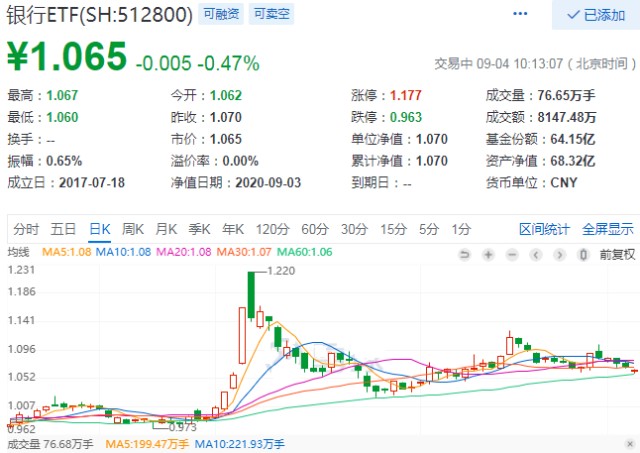
Task: Click the 净值日期 2020-09-03
Action: click(x=268, y=182)
